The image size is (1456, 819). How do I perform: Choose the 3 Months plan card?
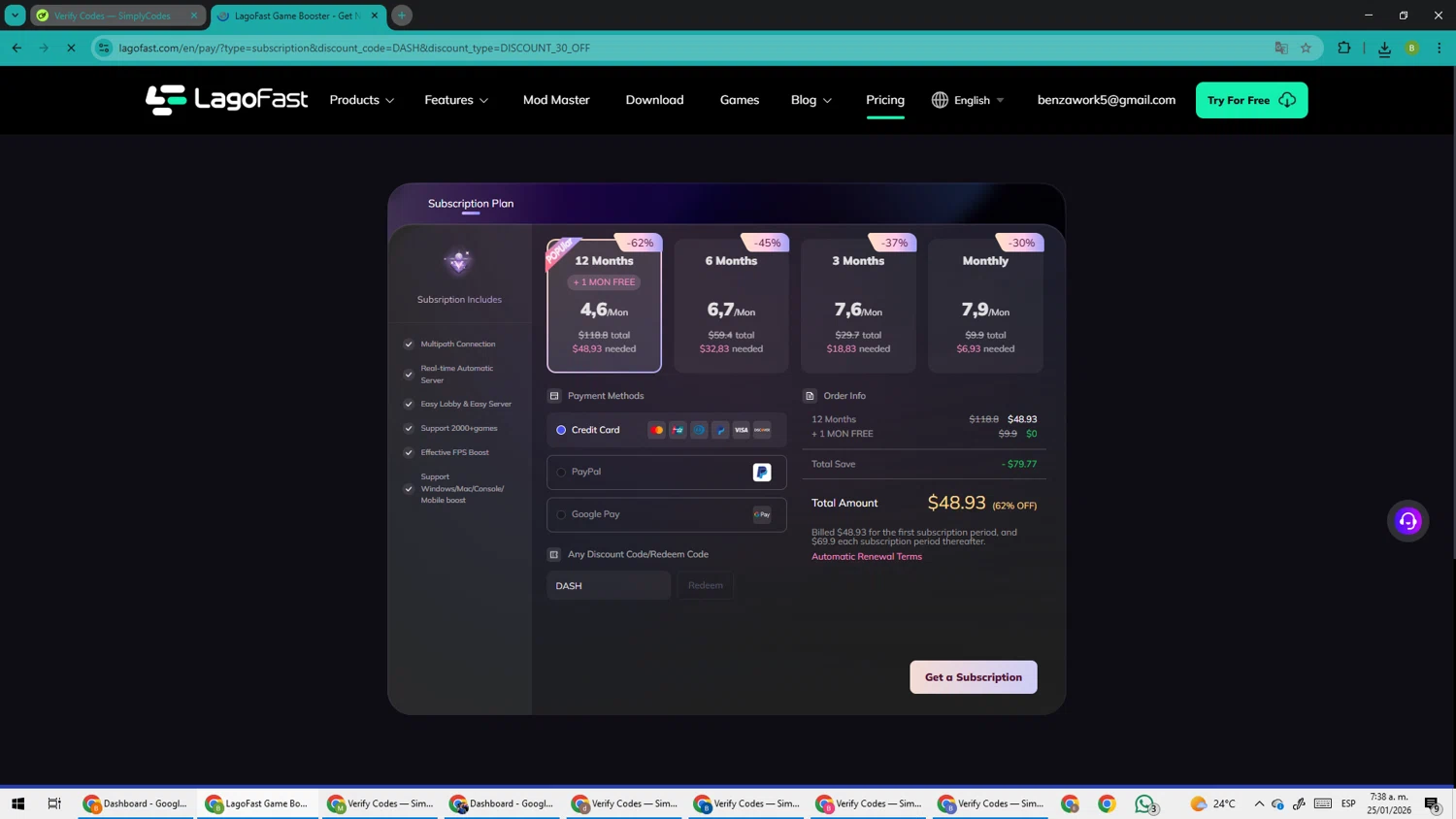[x=858, y=306]
